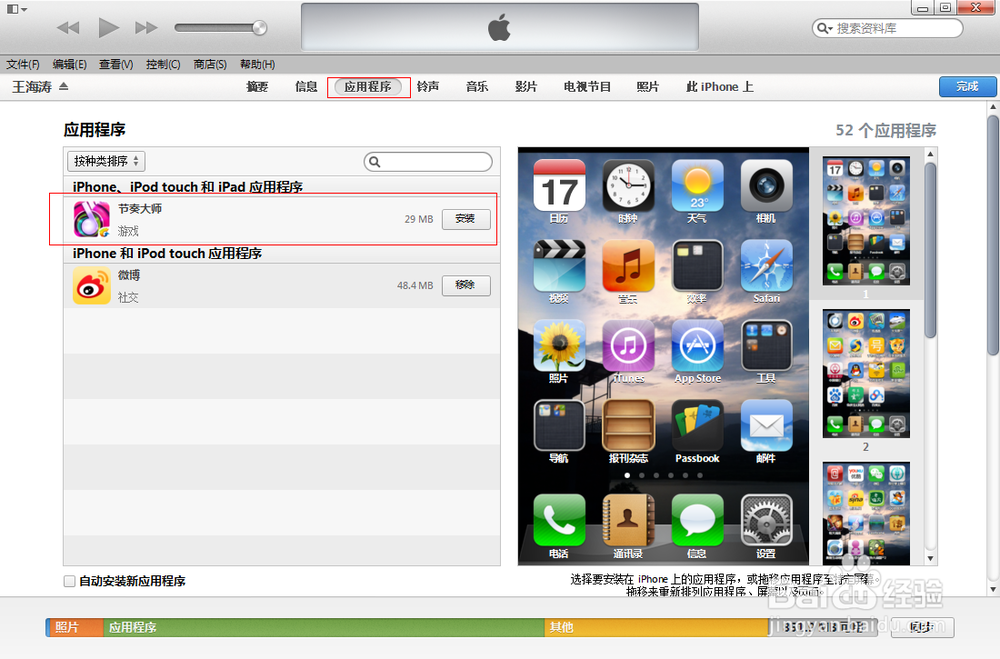The width and height of the screenshot is (1000, 659).
Task: Eject the device 王海涛
Action: 64,86
